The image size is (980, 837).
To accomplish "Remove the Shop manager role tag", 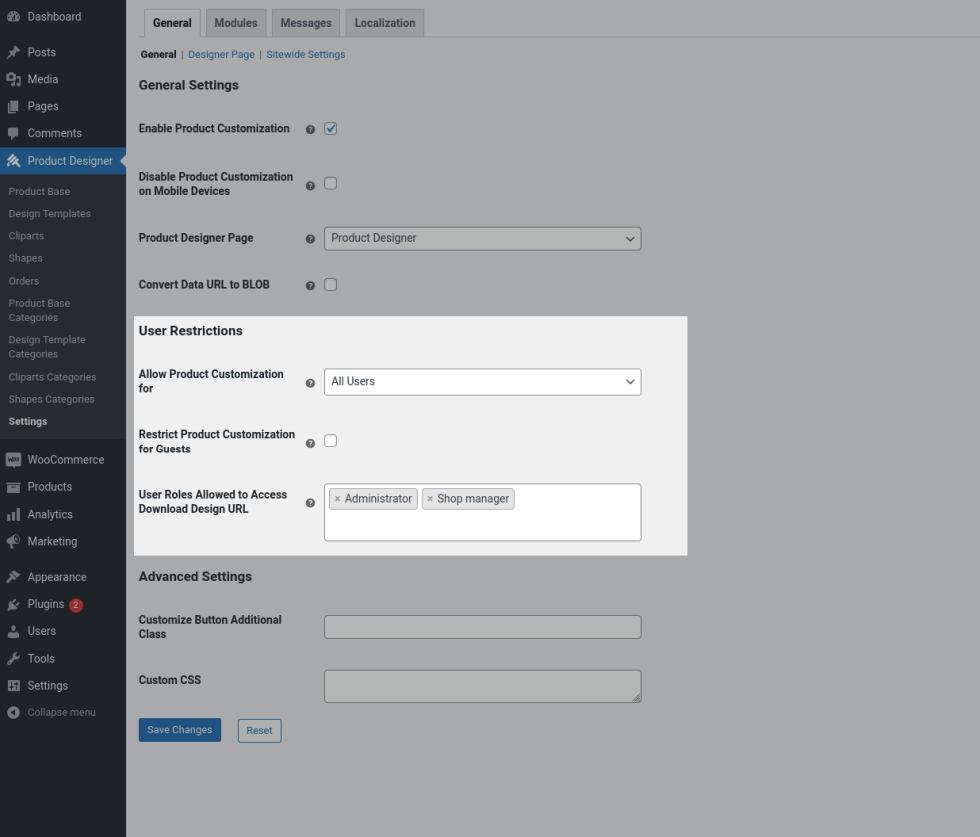I will point(430,499).
